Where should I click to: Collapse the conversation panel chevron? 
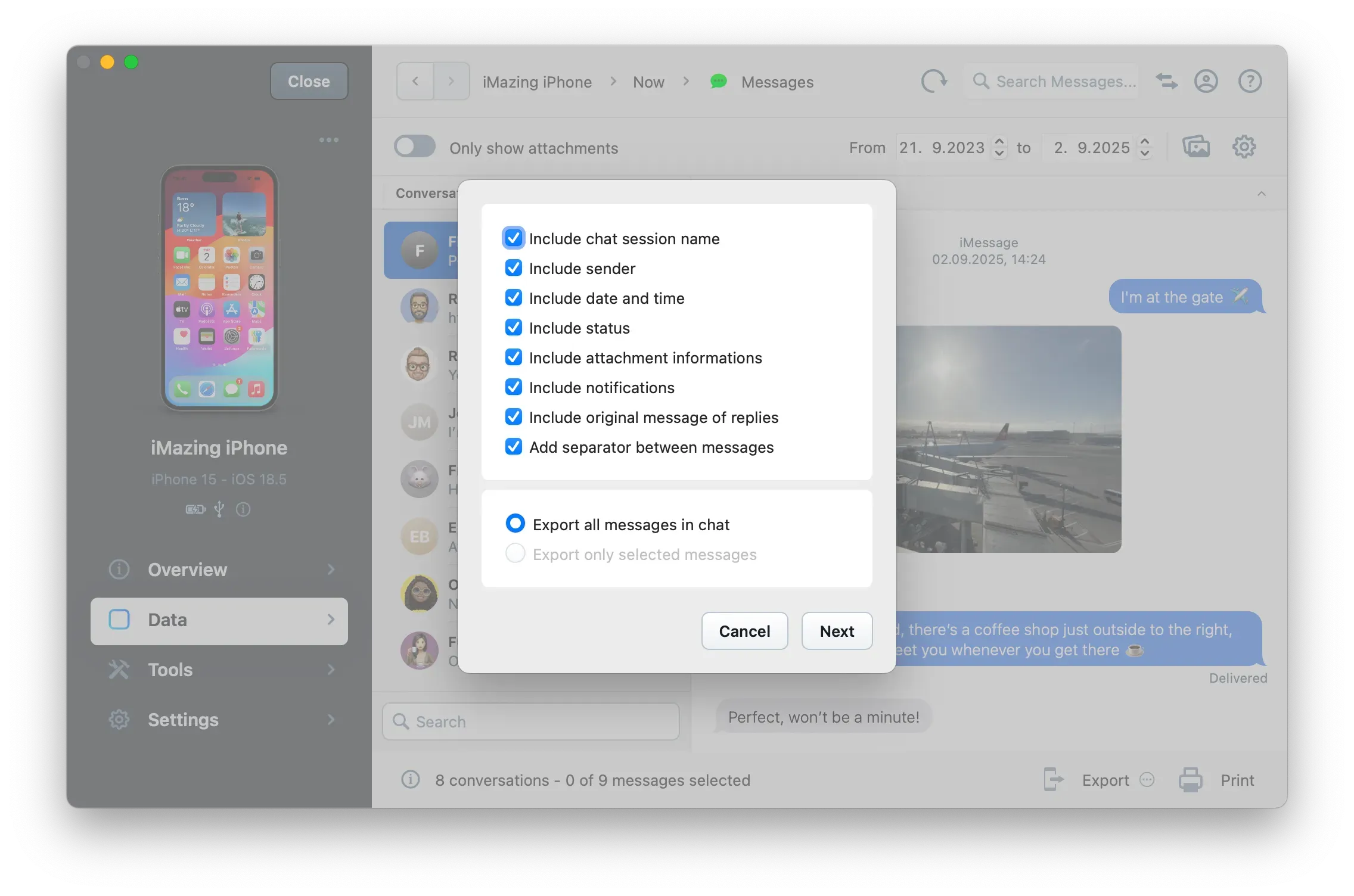click(x=1262, y=194)
